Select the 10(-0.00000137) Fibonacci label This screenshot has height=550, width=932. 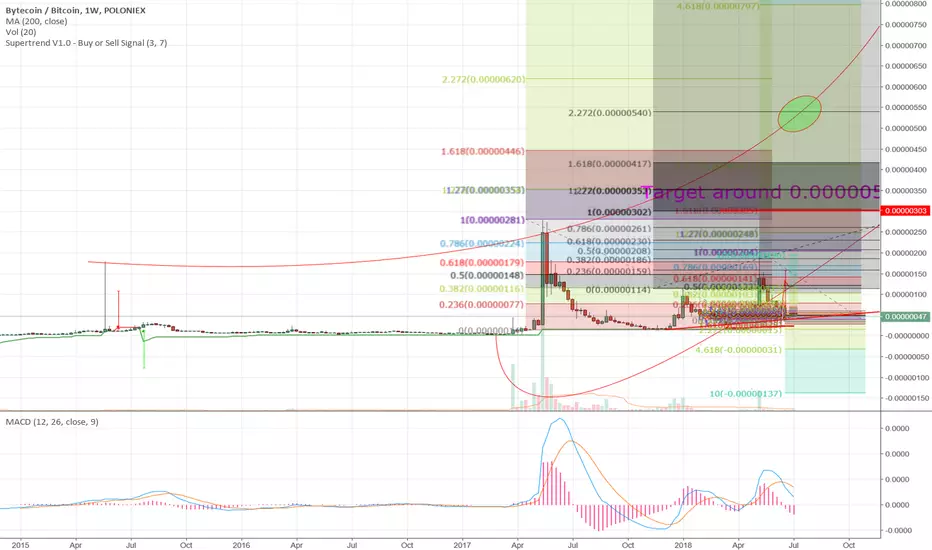click(x=746, y=394)
